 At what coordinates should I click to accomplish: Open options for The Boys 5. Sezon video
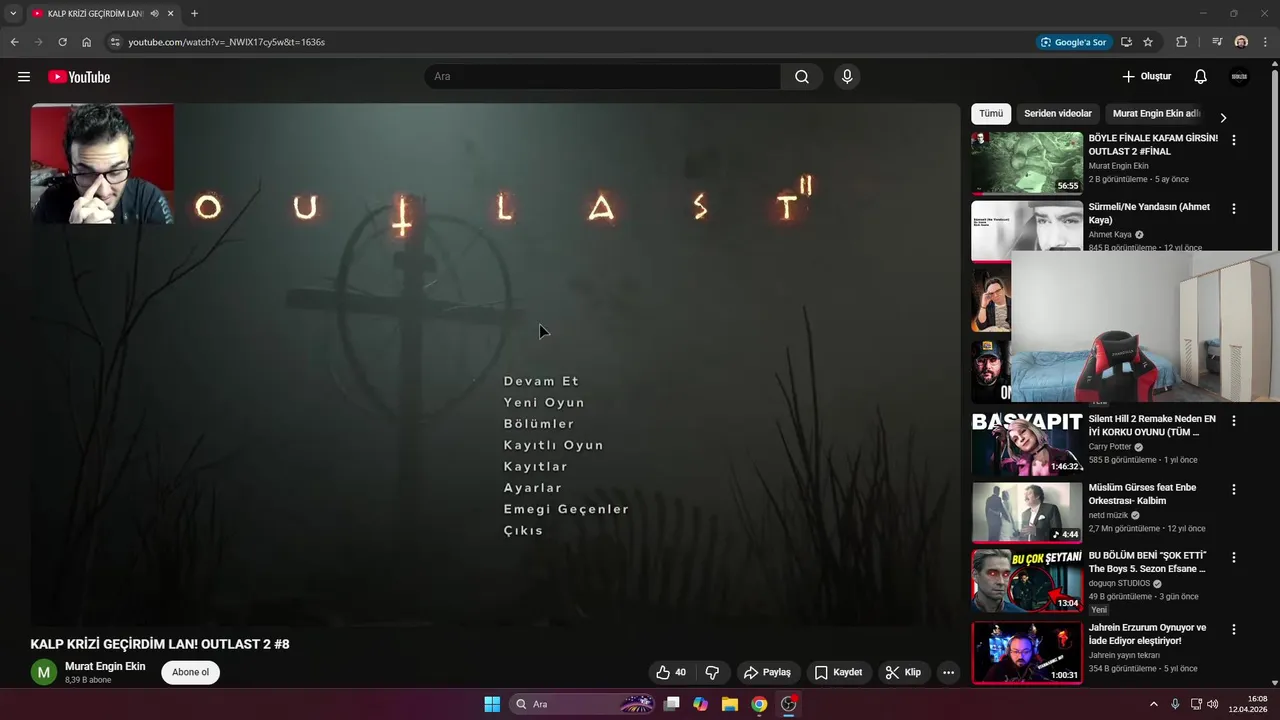point(1234,557)
